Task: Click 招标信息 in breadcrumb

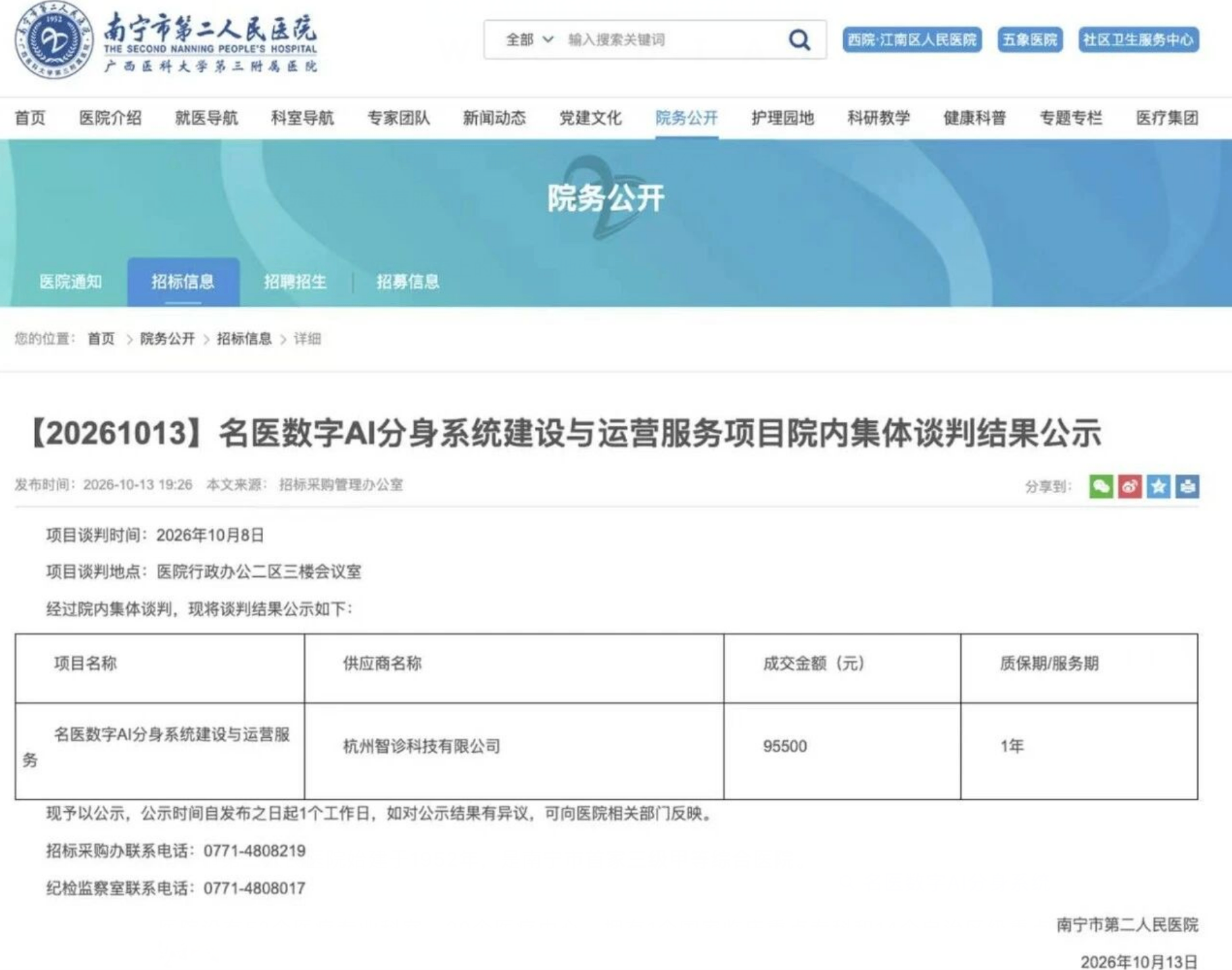Action: (x=244, y=339)
